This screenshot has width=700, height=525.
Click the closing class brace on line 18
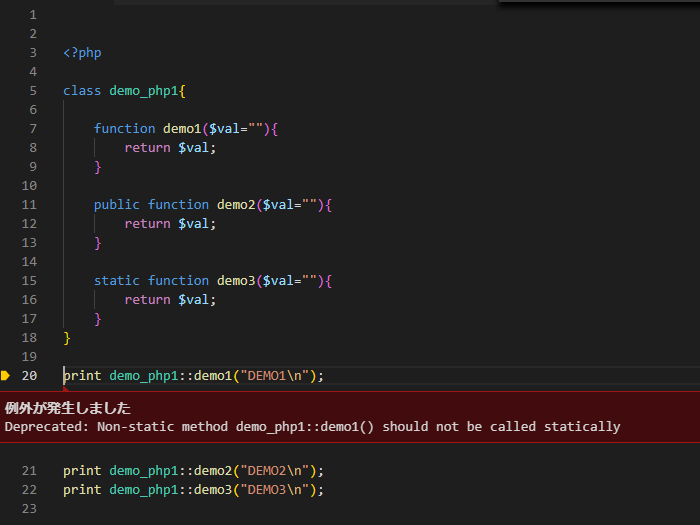tap(67, 338)
